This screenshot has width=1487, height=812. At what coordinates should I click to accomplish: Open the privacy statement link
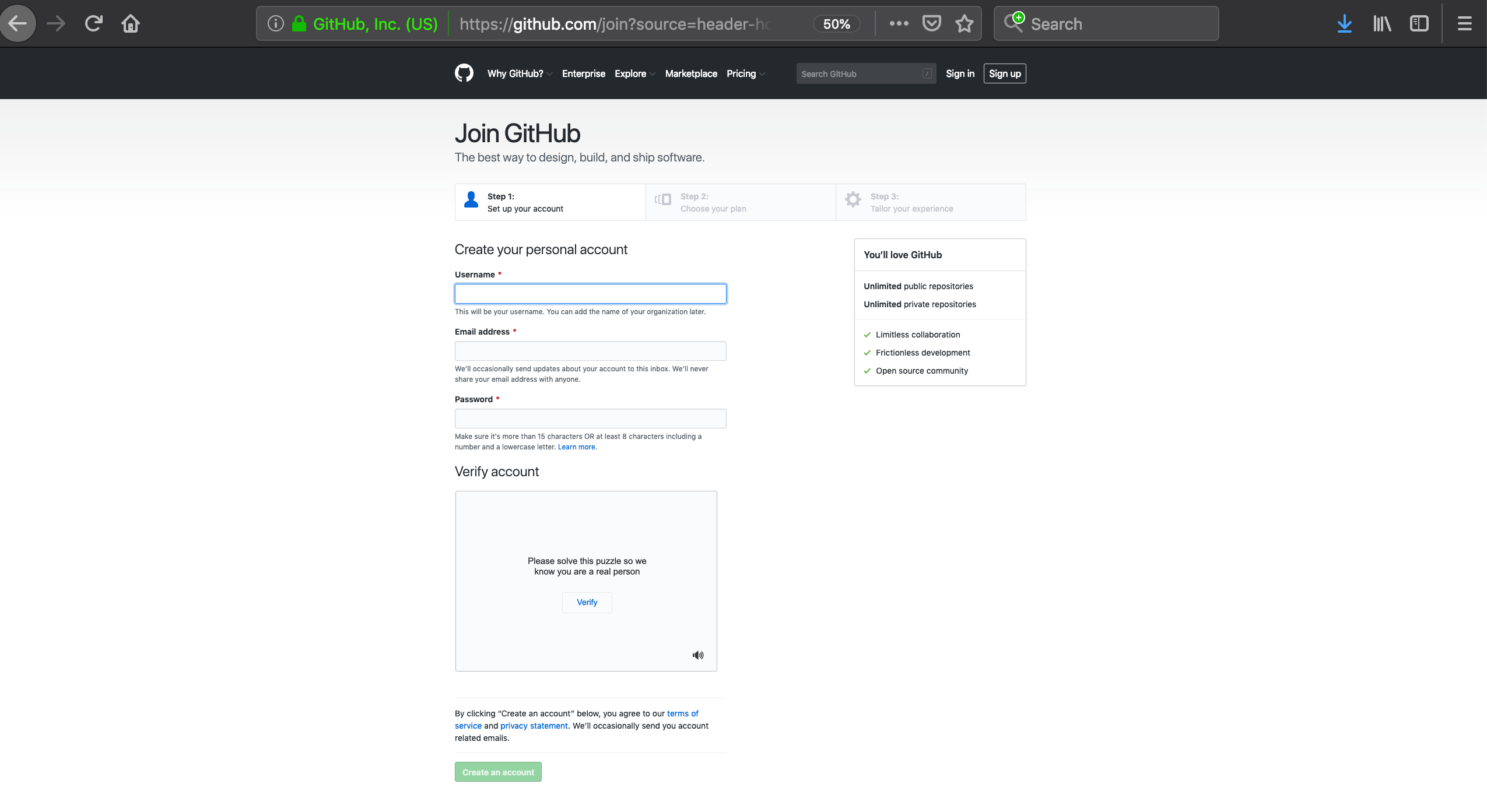point(534,726)
